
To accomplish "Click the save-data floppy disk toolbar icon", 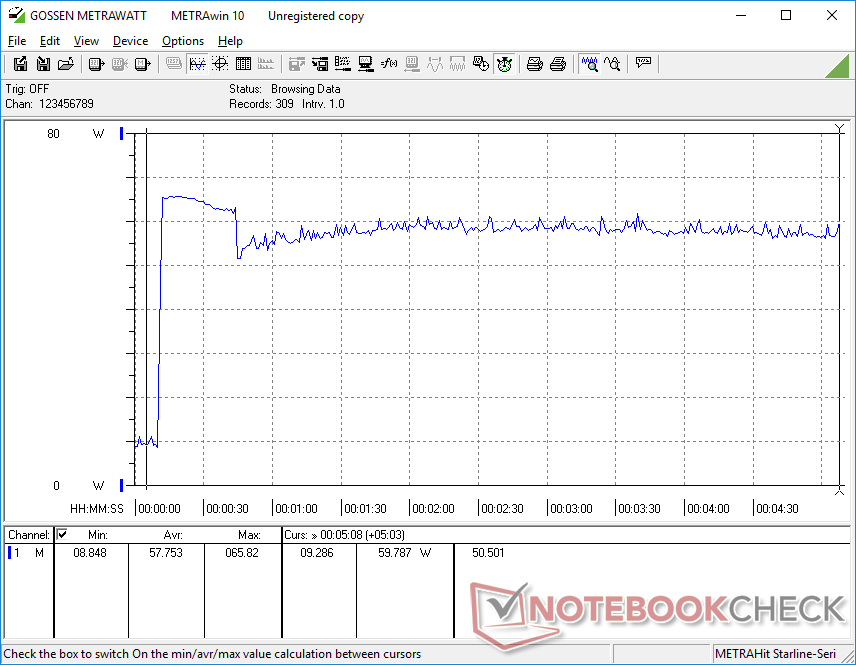I will point(20,64).
